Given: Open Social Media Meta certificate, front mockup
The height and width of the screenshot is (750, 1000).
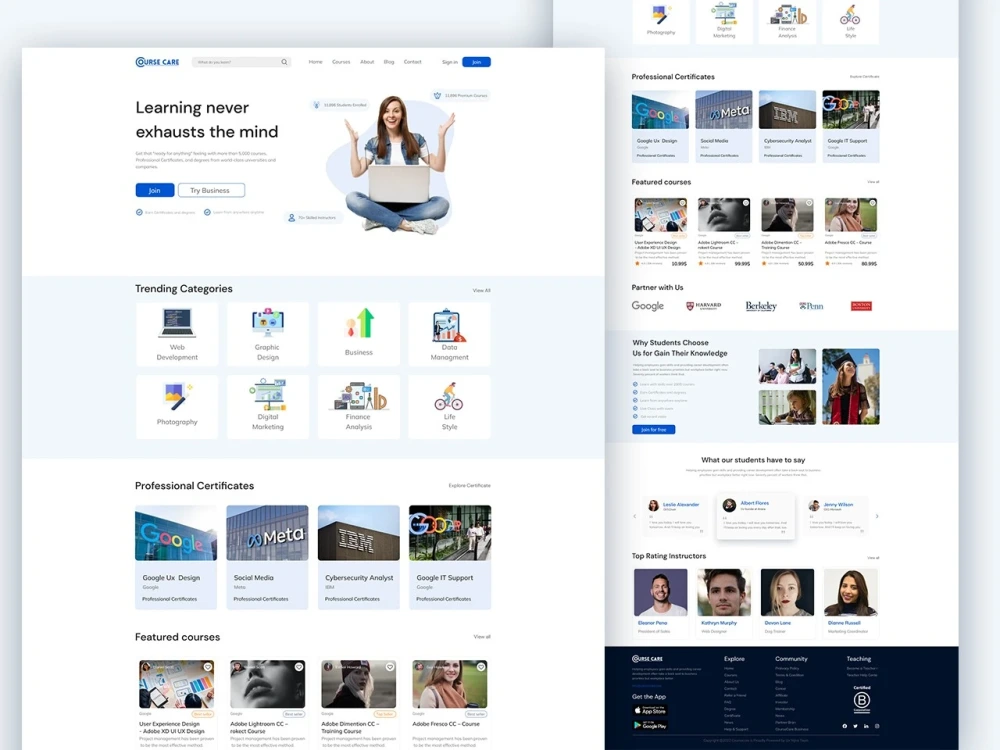Looking at the screenshot, I should tap(267, 557).
